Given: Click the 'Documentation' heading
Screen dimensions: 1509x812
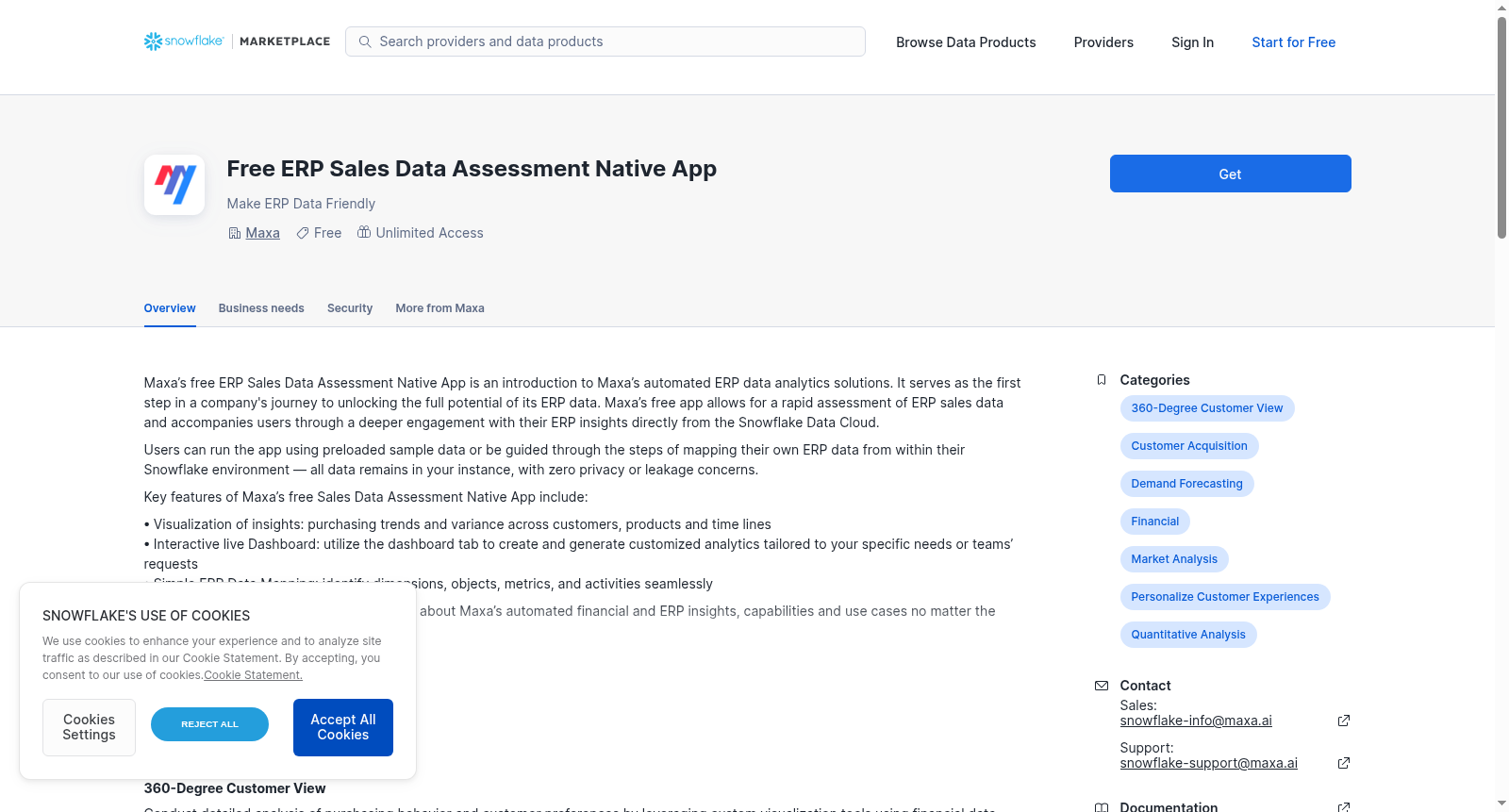Looking at the screenshot, I should [x=1169, y=807].
